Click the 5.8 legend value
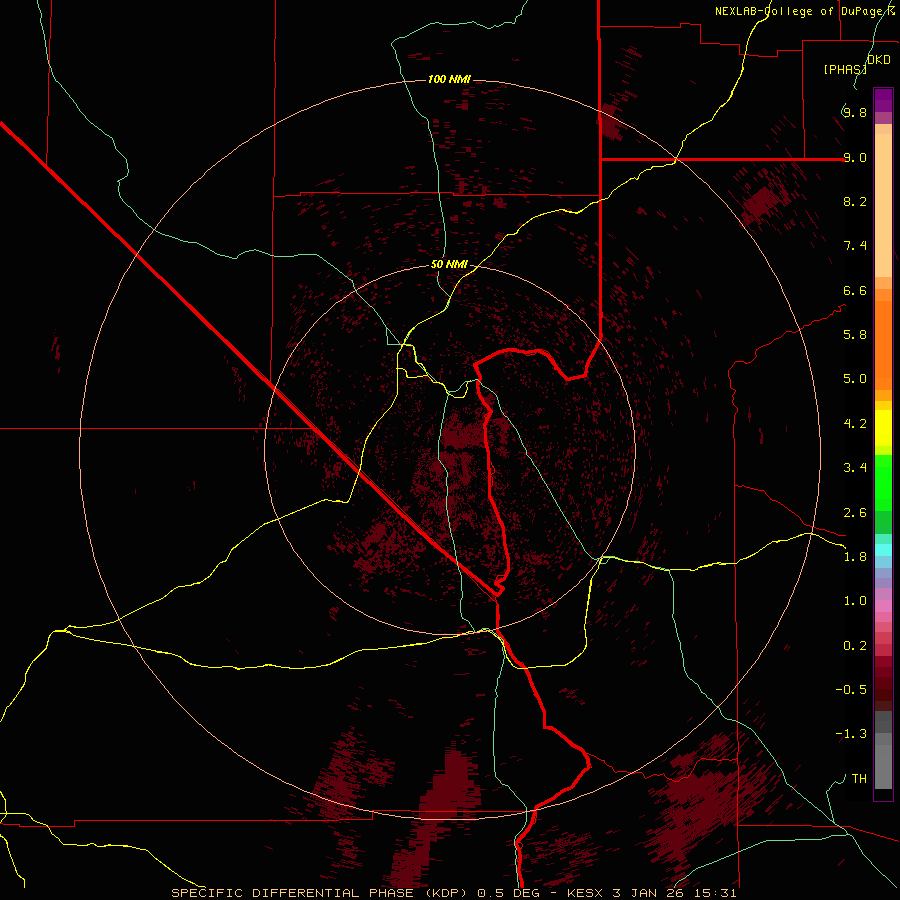900x900 pixels. tap(855, 335)
